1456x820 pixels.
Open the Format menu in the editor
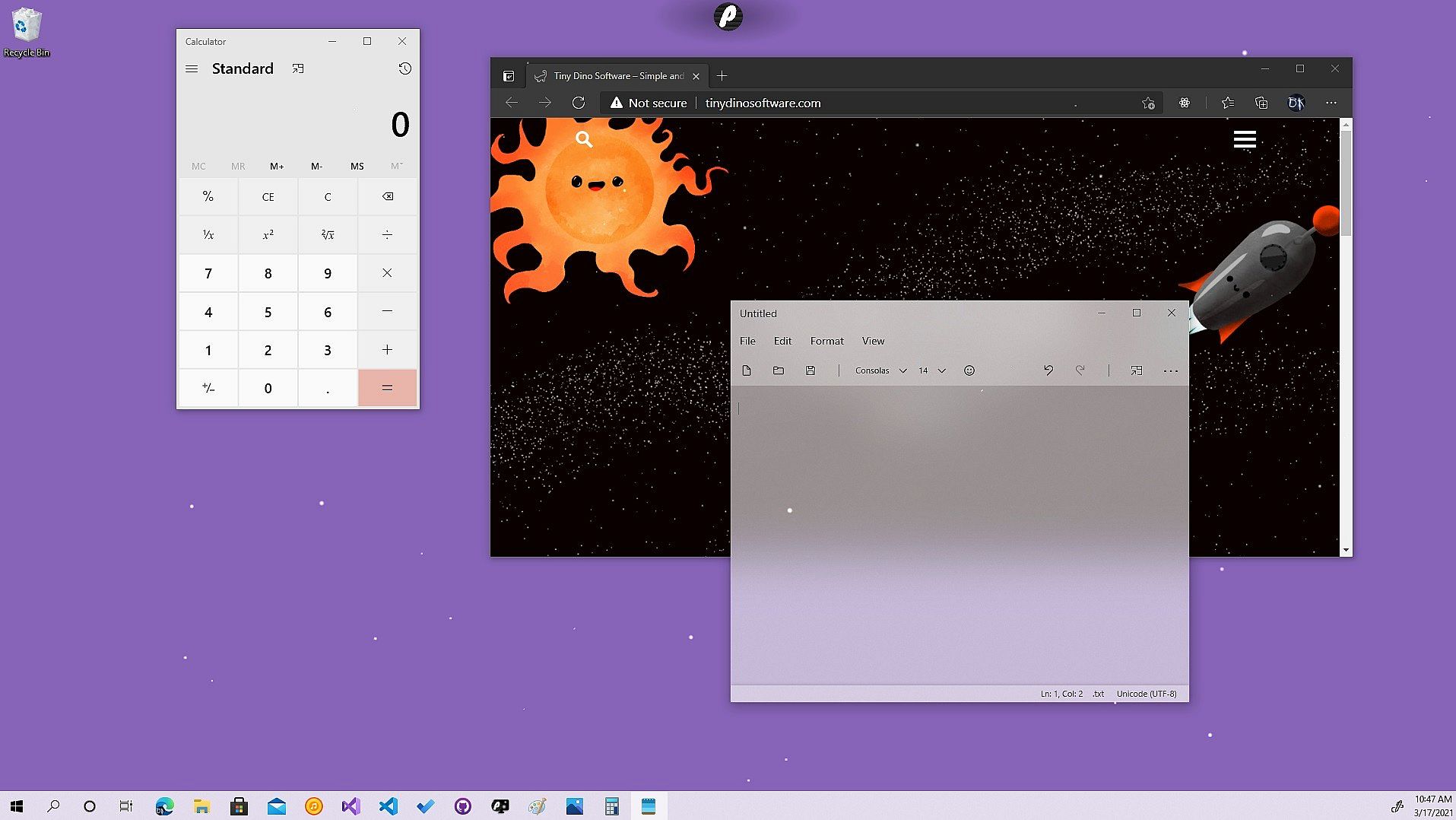(x=826, y=341)
